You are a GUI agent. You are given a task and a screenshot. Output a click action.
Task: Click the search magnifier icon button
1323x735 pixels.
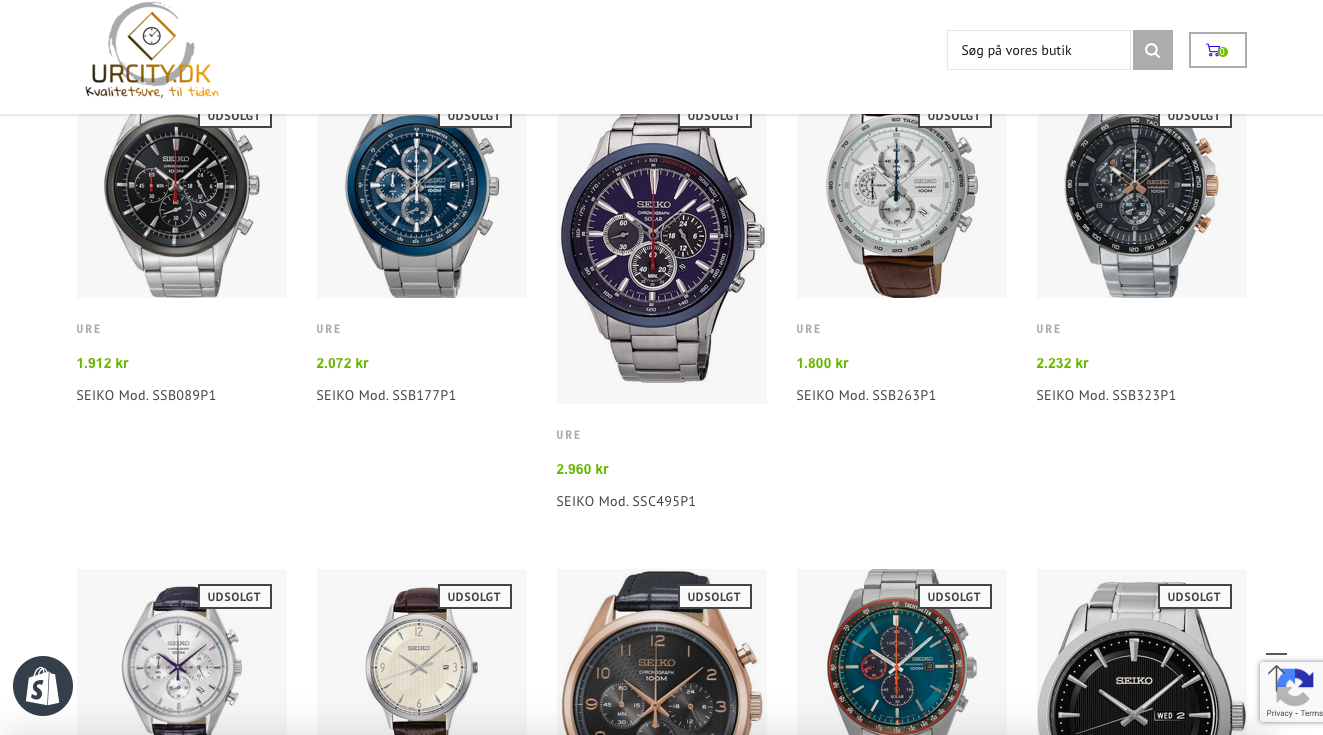pyautogui.click(x=1152, y=50)
